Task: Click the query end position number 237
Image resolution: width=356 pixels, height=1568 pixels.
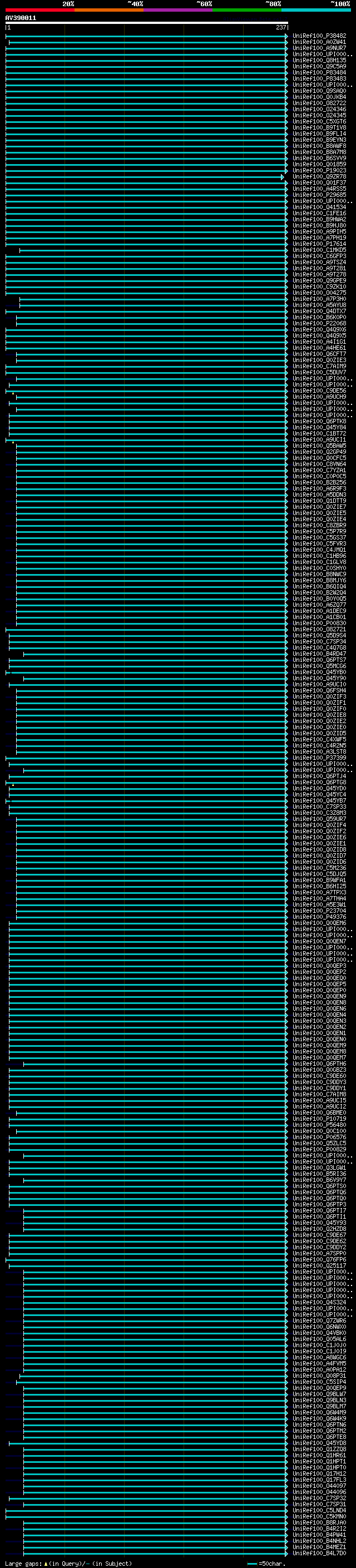Action: click(x=281, y=27)
